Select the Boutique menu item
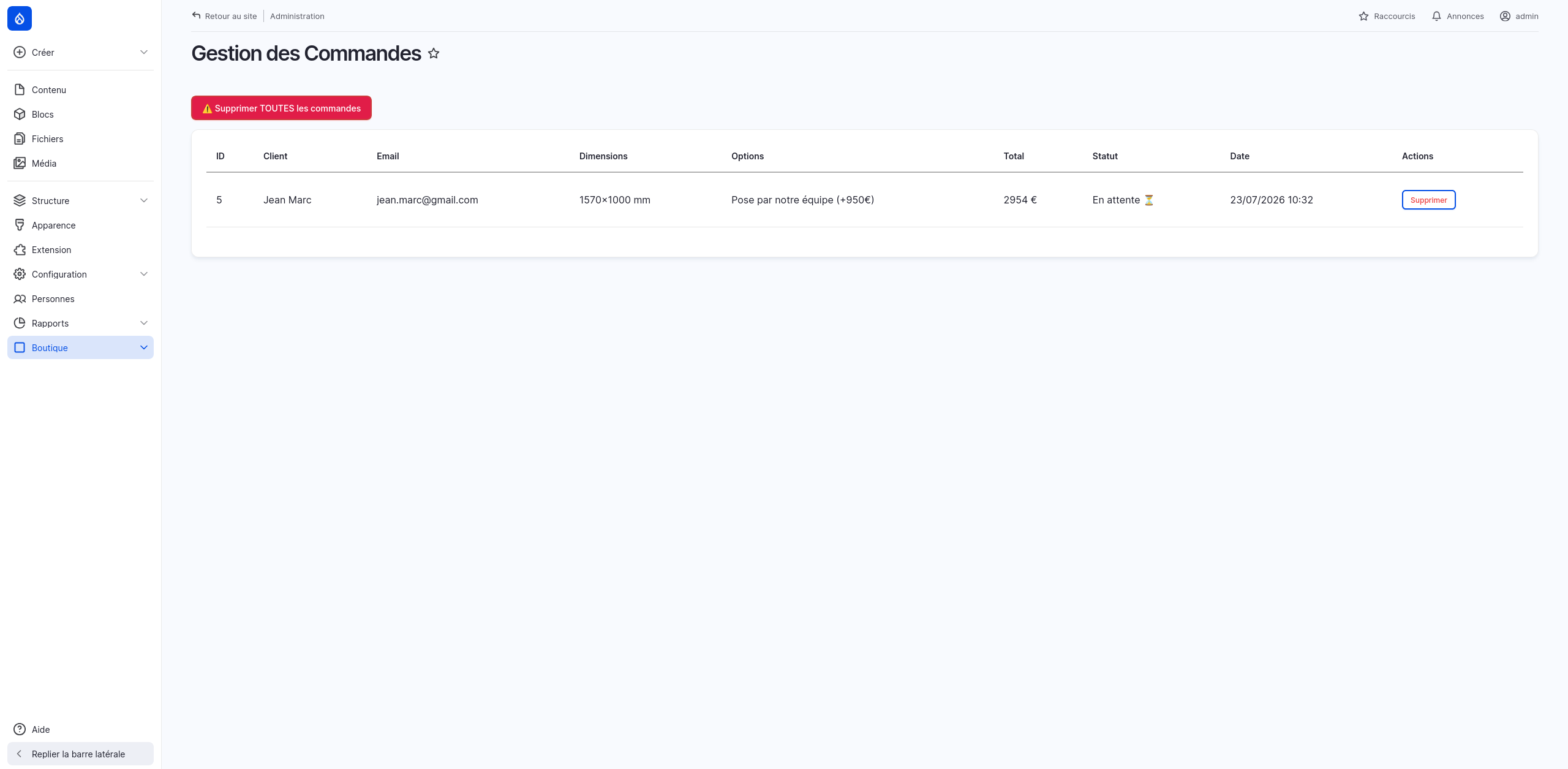Image resolution: width=1568 pixels, height=769 pixels. 80,347
